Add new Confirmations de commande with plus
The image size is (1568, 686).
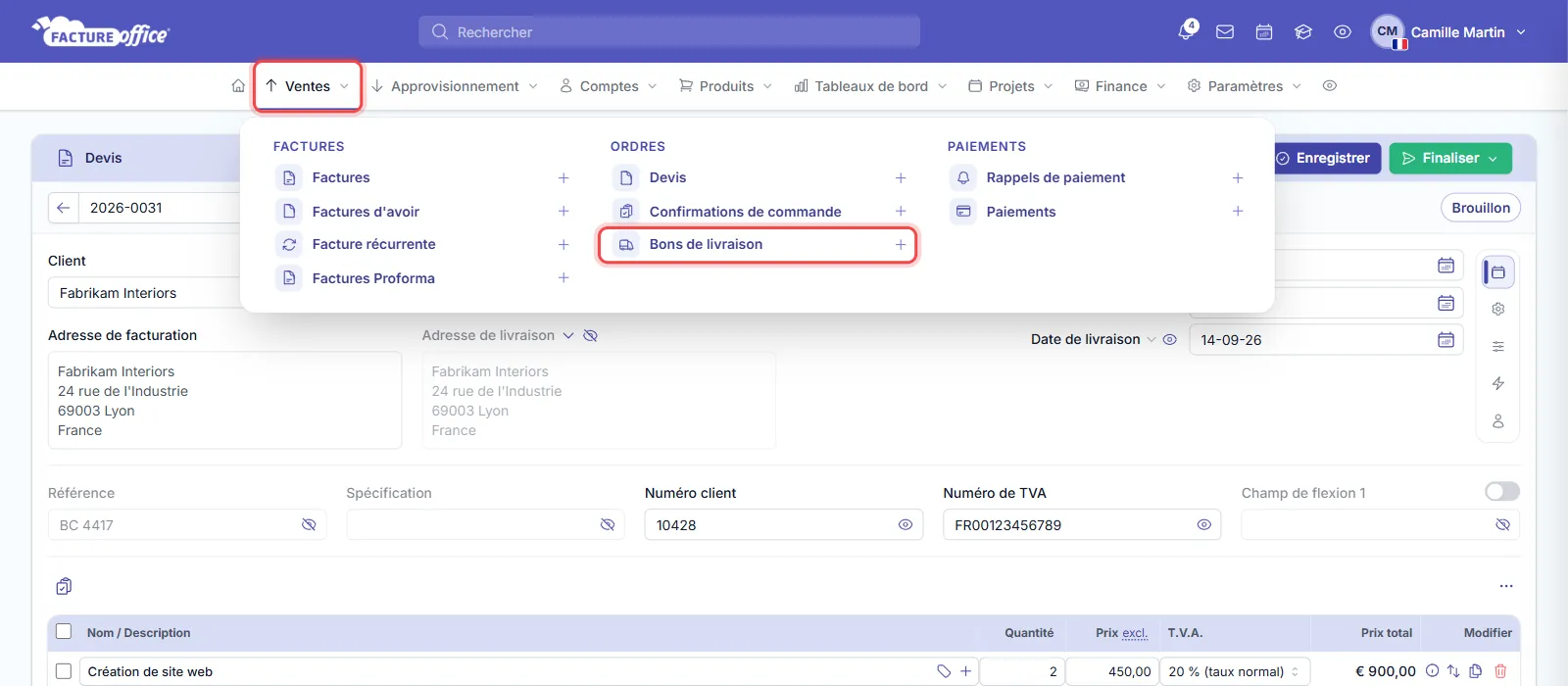pos(901,212)
